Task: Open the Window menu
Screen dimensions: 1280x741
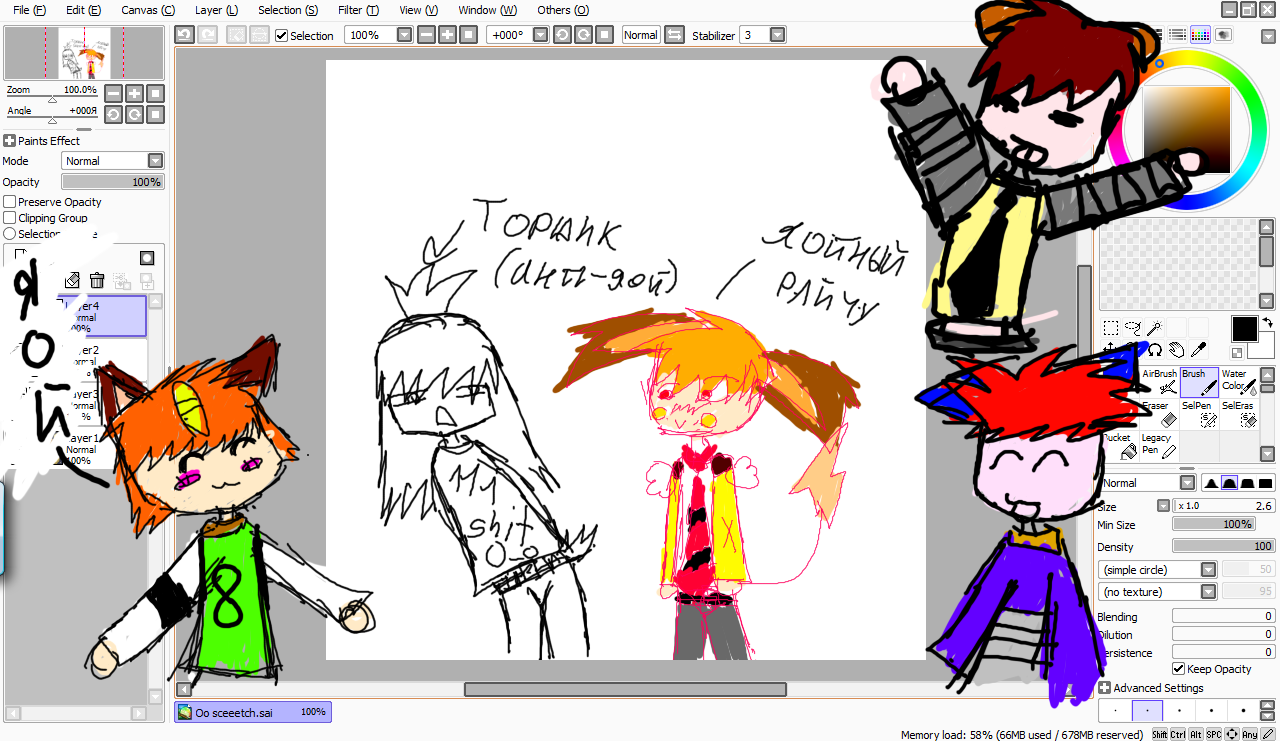Action: [487, 10]
